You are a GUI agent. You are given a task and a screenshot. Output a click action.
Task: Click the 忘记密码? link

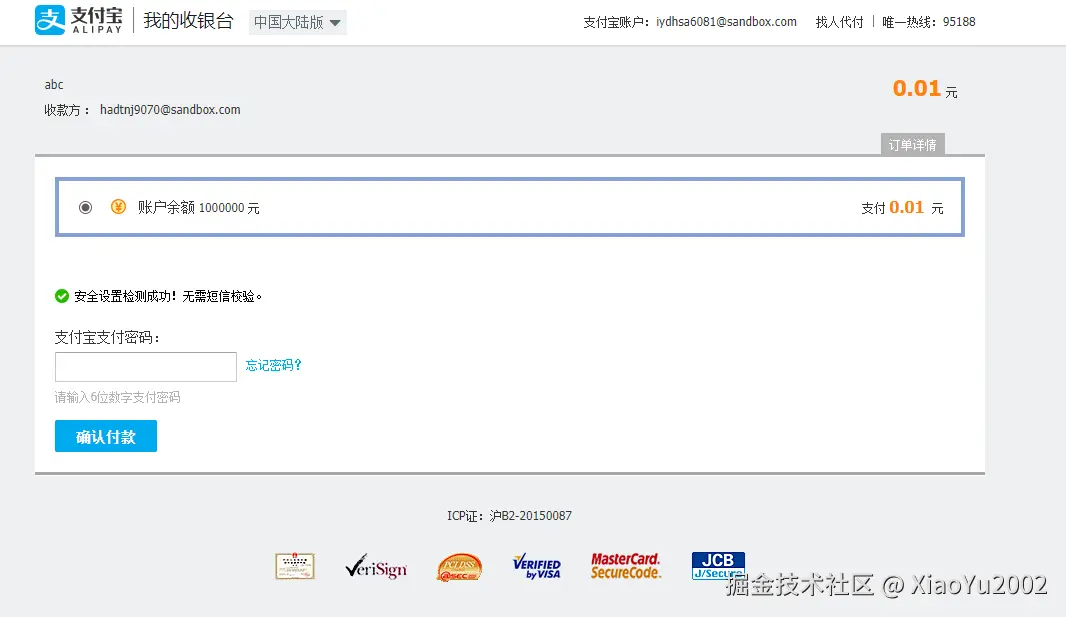[x=273, y=366]
